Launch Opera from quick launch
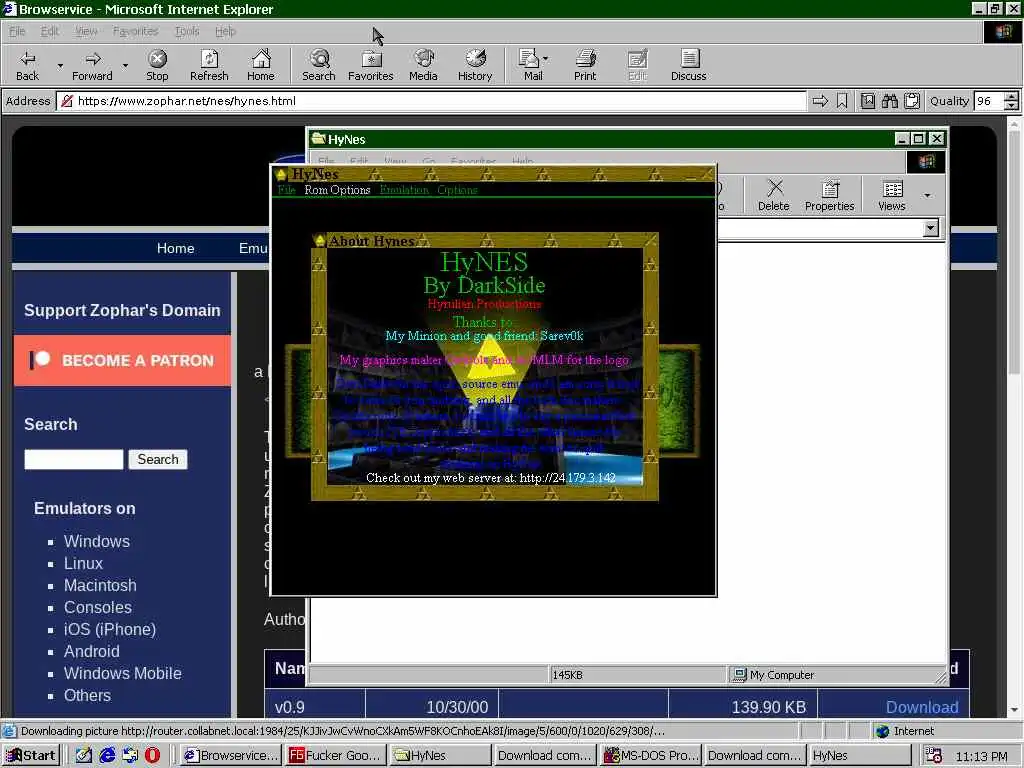Screen dimensions: 1024x768 point(152,756)
